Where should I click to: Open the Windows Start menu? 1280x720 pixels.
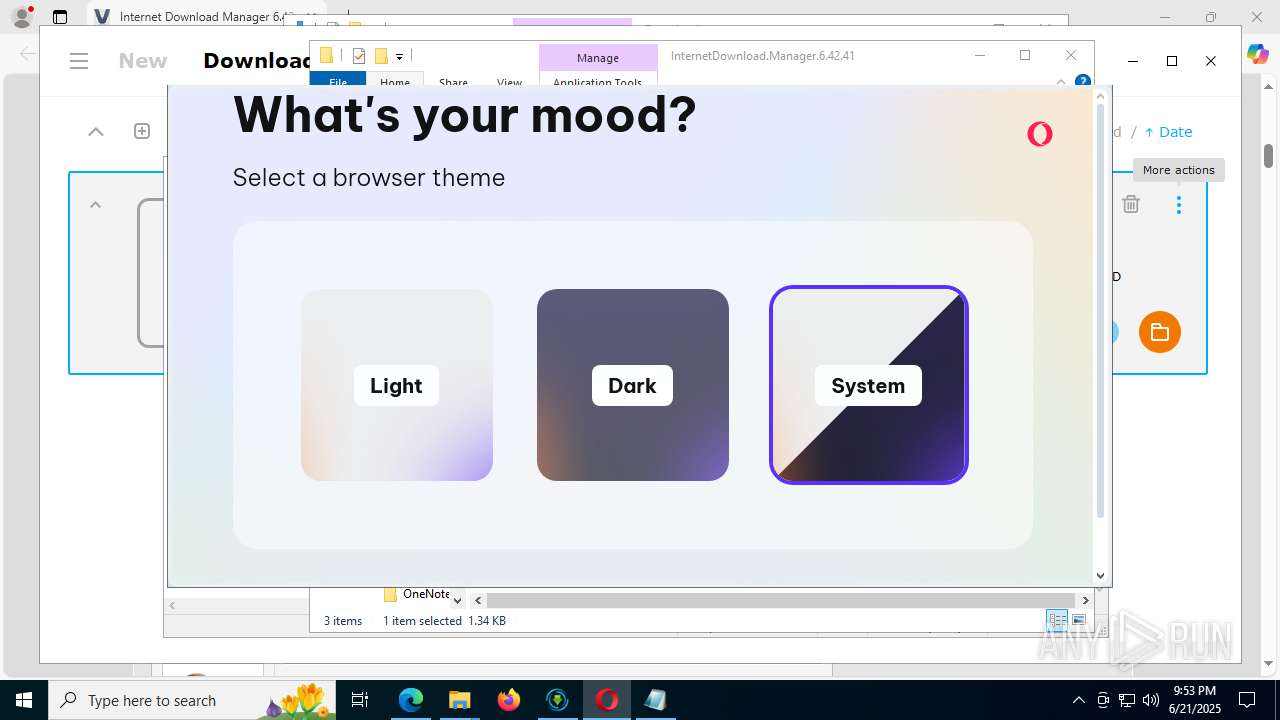coord(24,700)
